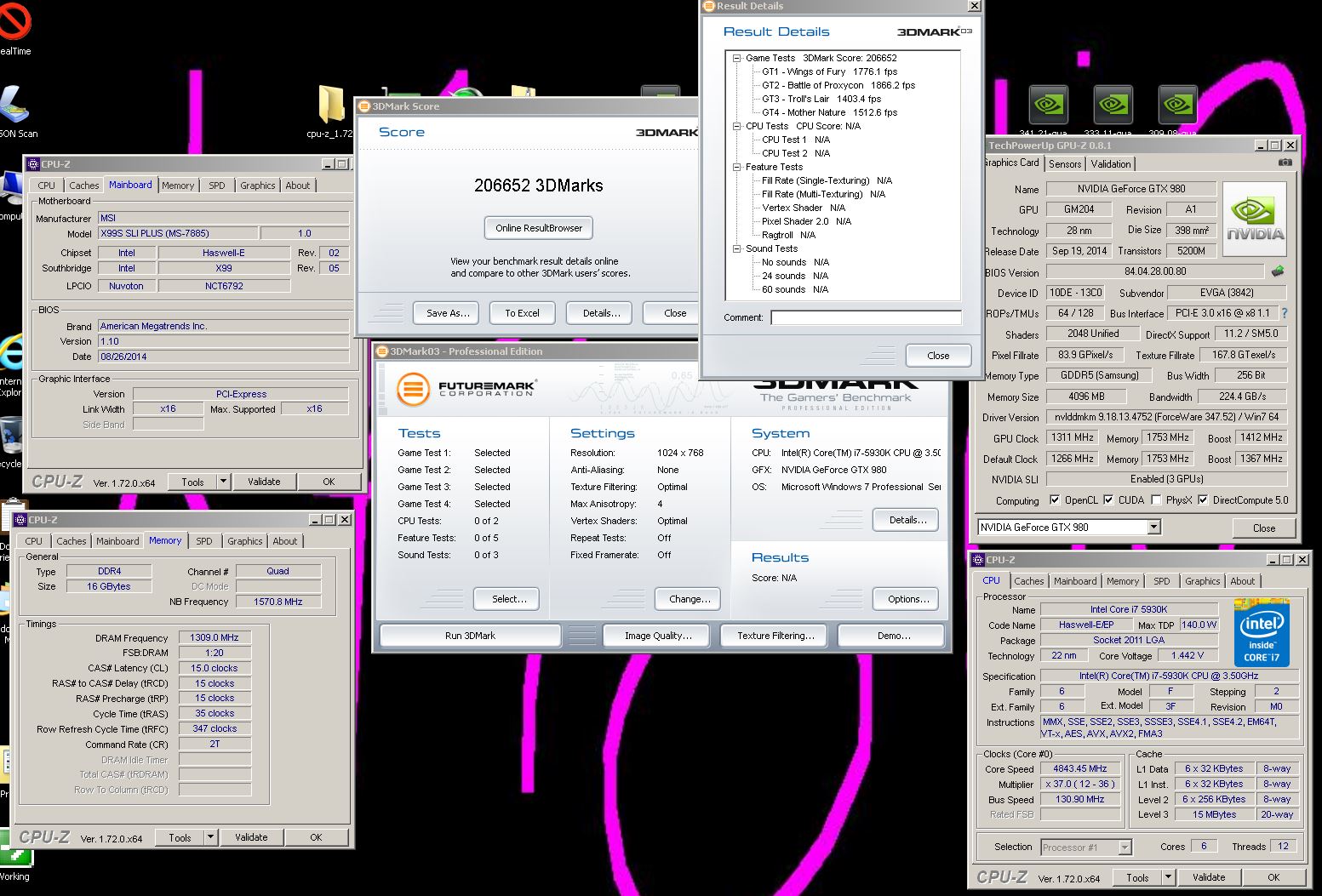Collapse the Sound Tests tree node

click(737, 248)
